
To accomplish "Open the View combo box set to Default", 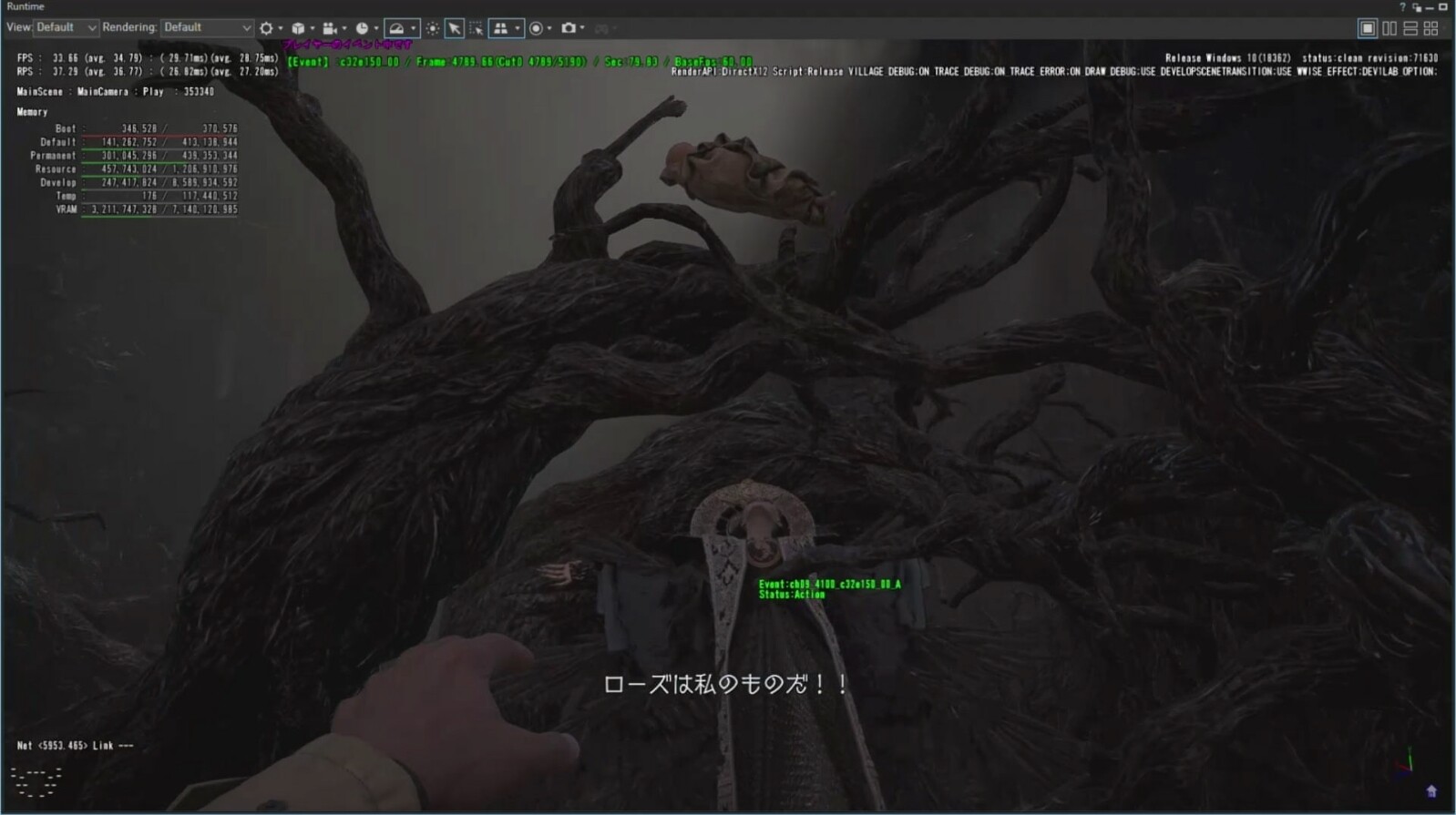I will pyautogui.click(x=66, y=28).
